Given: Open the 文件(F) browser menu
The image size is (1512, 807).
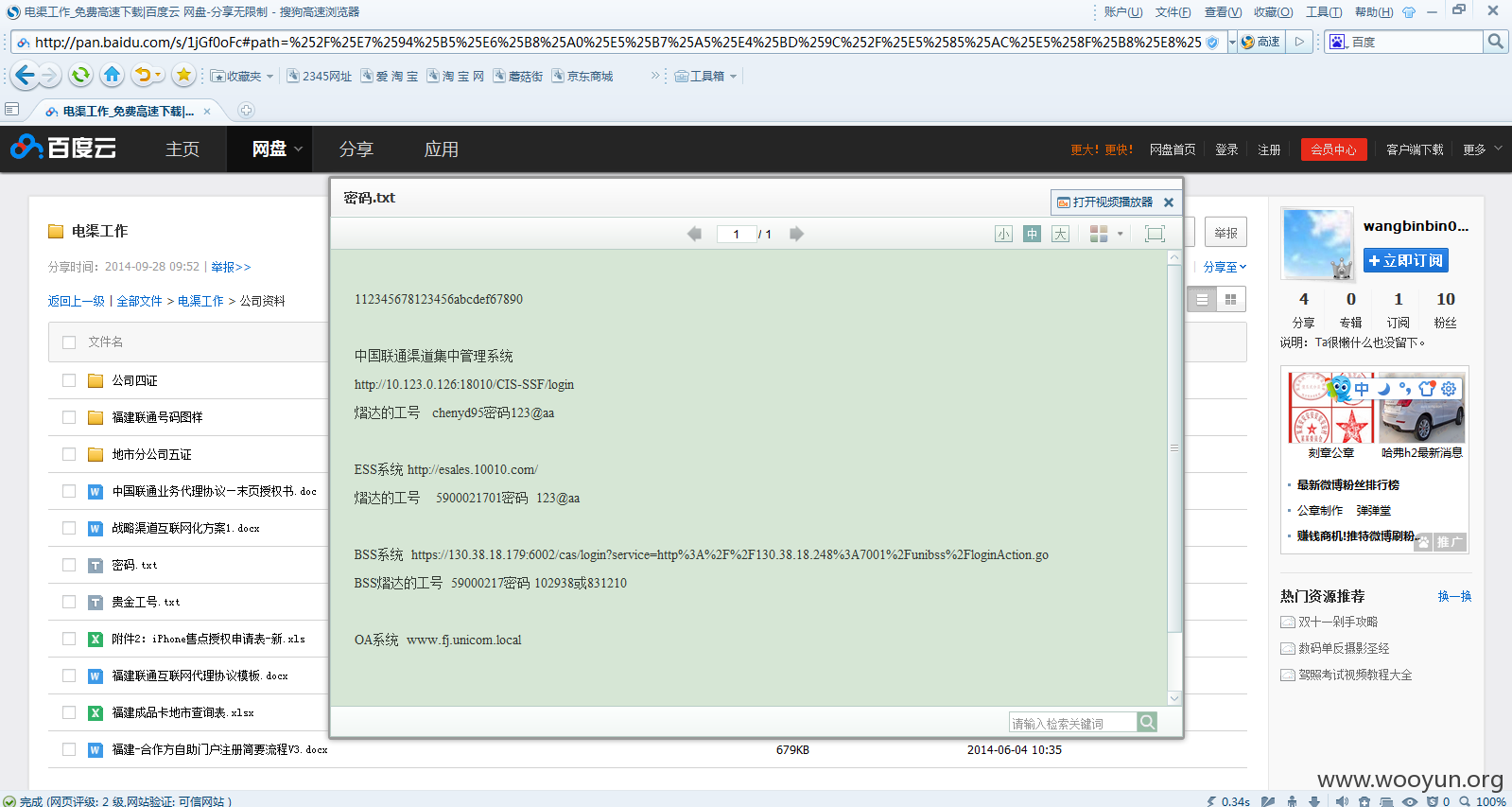Looking at the screenshot, I should click(1173, 11).
